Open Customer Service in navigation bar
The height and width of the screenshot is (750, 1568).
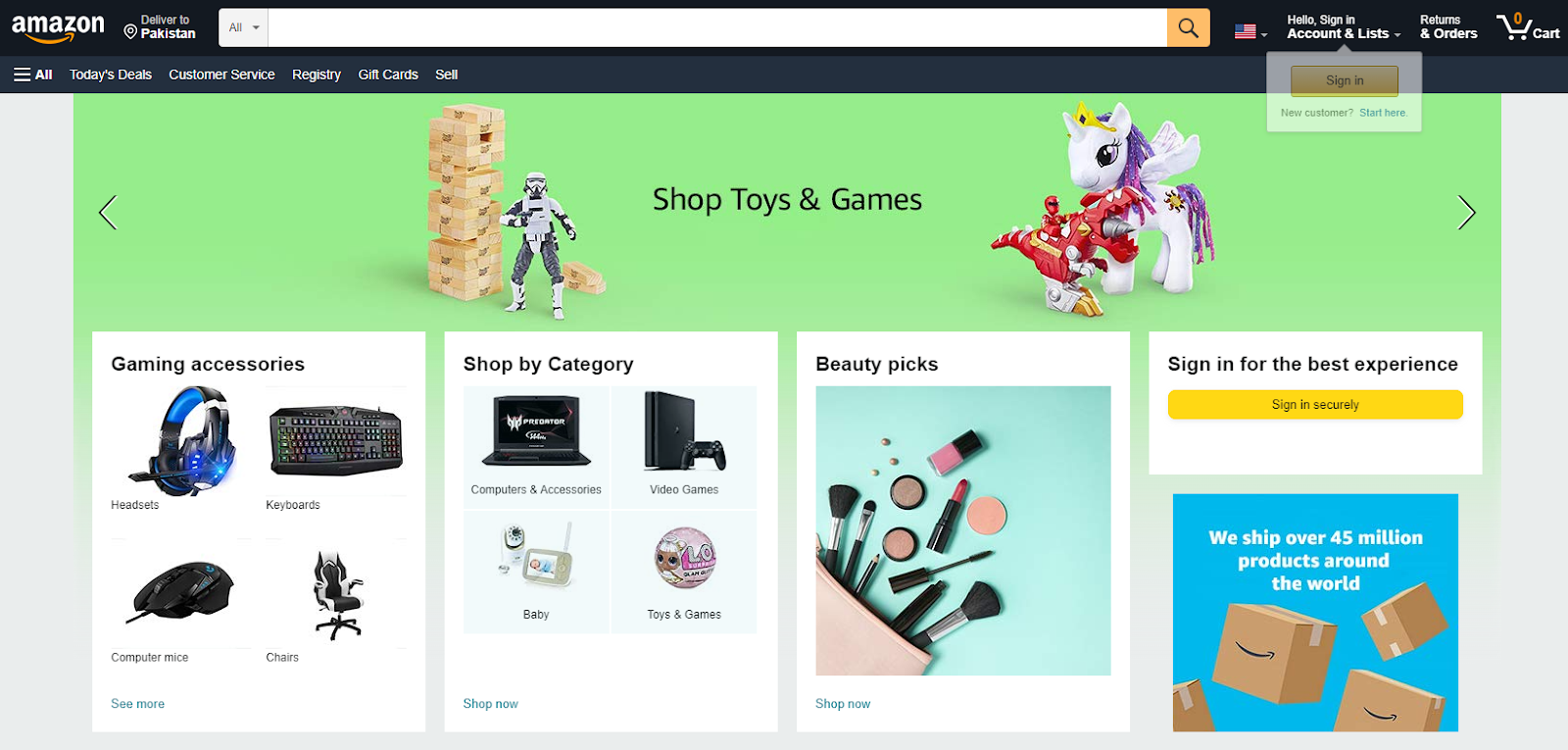pos(221,75)
